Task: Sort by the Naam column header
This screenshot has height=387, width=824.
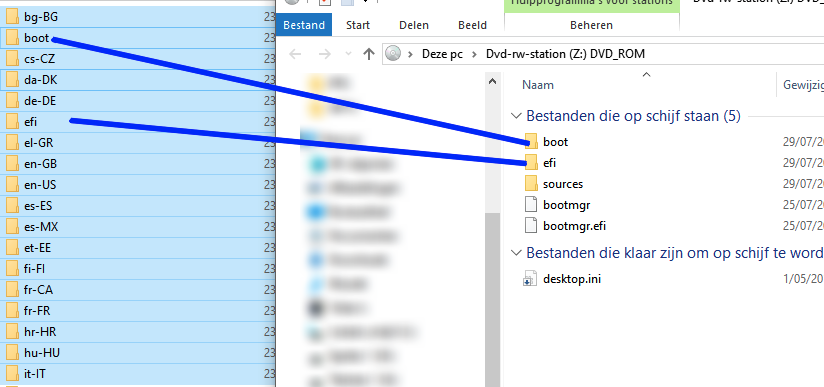Action: pos(538,85)
